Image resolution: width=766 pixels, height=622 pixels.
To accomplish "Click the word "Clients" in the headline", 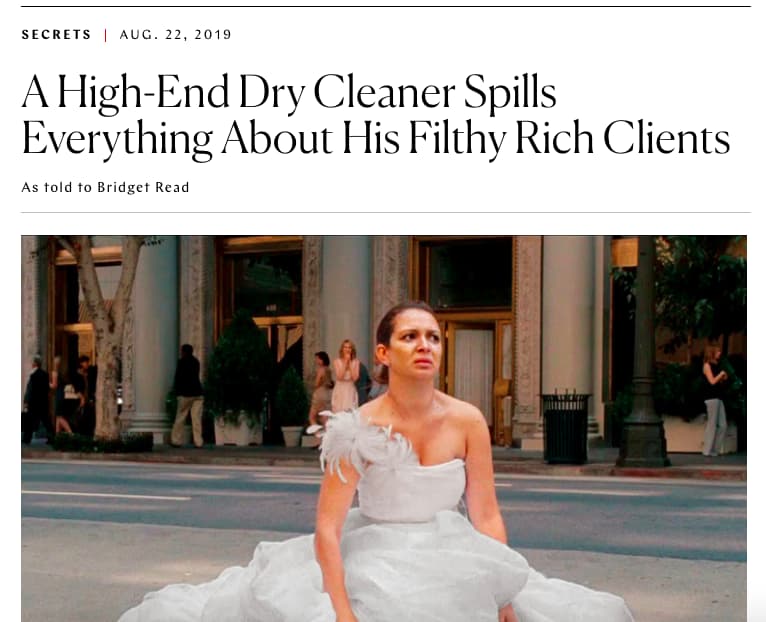I will tap(666, 138).
